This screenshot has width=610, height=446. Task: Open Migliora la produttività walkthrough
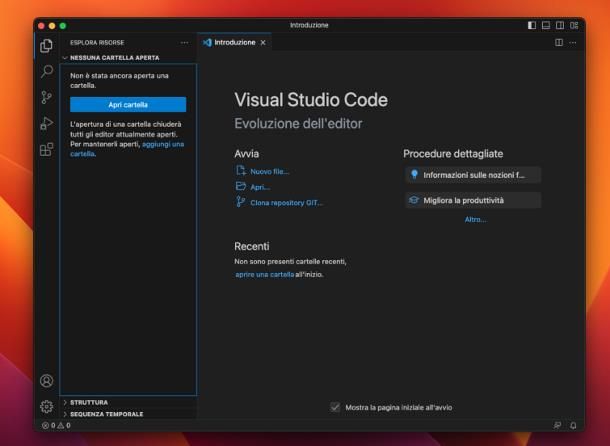(x=473, y=200)
